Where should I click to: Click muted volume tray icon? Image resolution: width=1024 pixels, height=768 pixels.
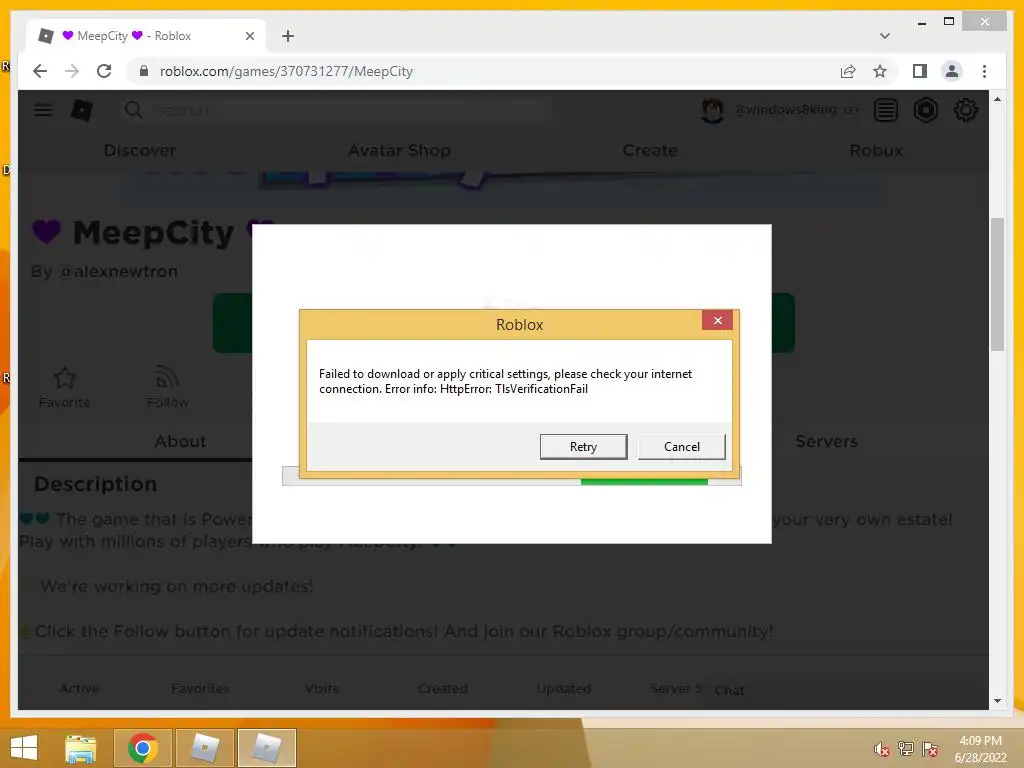(882, 749)
